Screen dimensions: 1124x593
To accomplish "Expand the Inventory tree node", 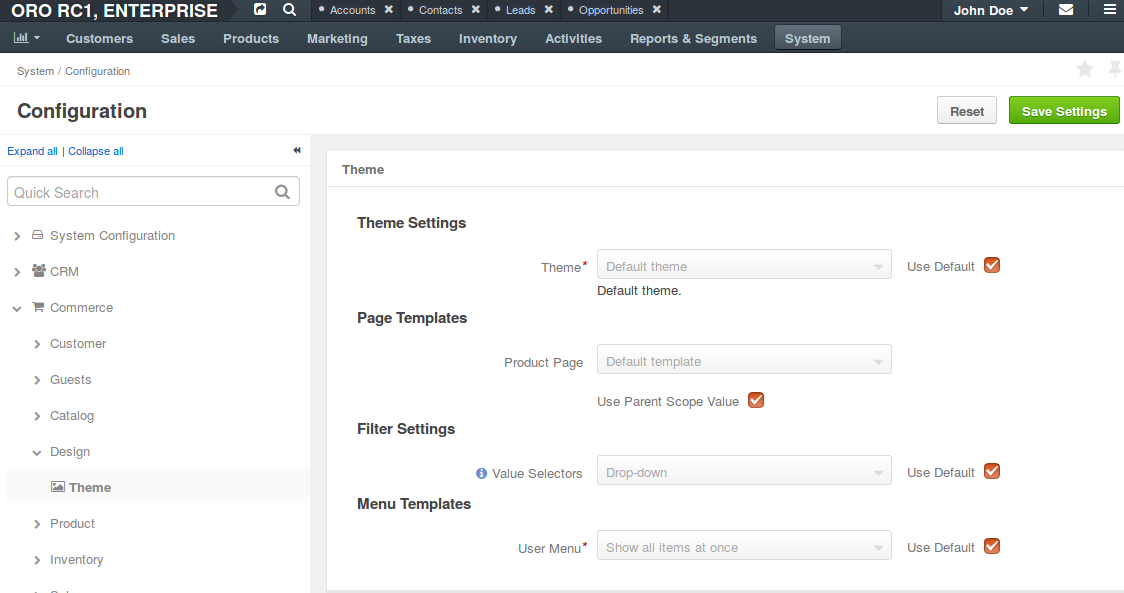I will [x=37, y=560].
